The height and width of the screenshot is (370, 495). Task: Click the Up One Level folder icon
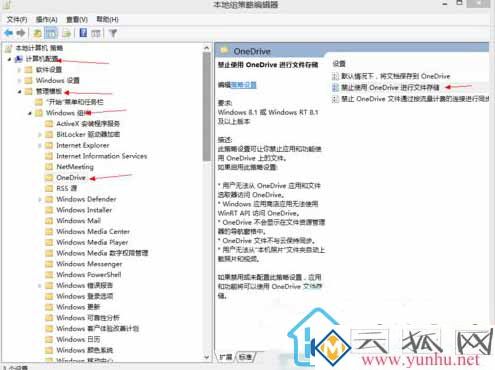tap(38, 33)
